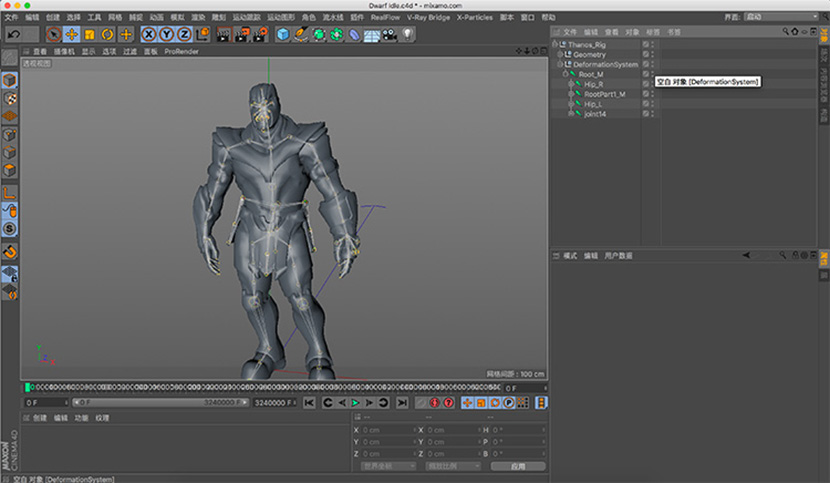The width and height of the screenshot is (830, 483).
Task: Go to the start of animation
Action: pos(309,403)
